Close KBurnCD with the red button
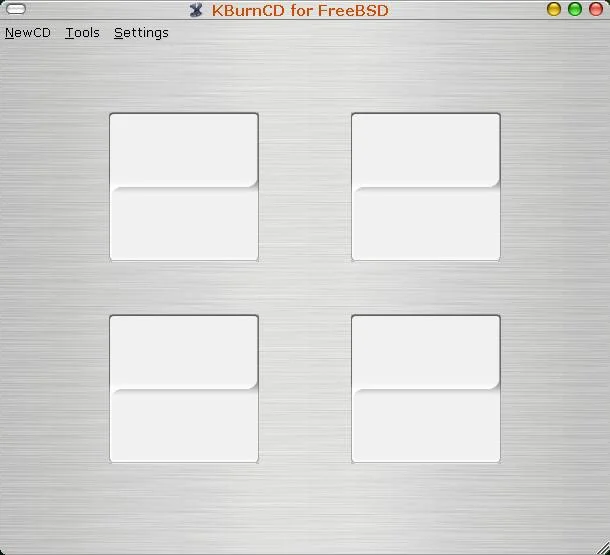 click(595, 10)
